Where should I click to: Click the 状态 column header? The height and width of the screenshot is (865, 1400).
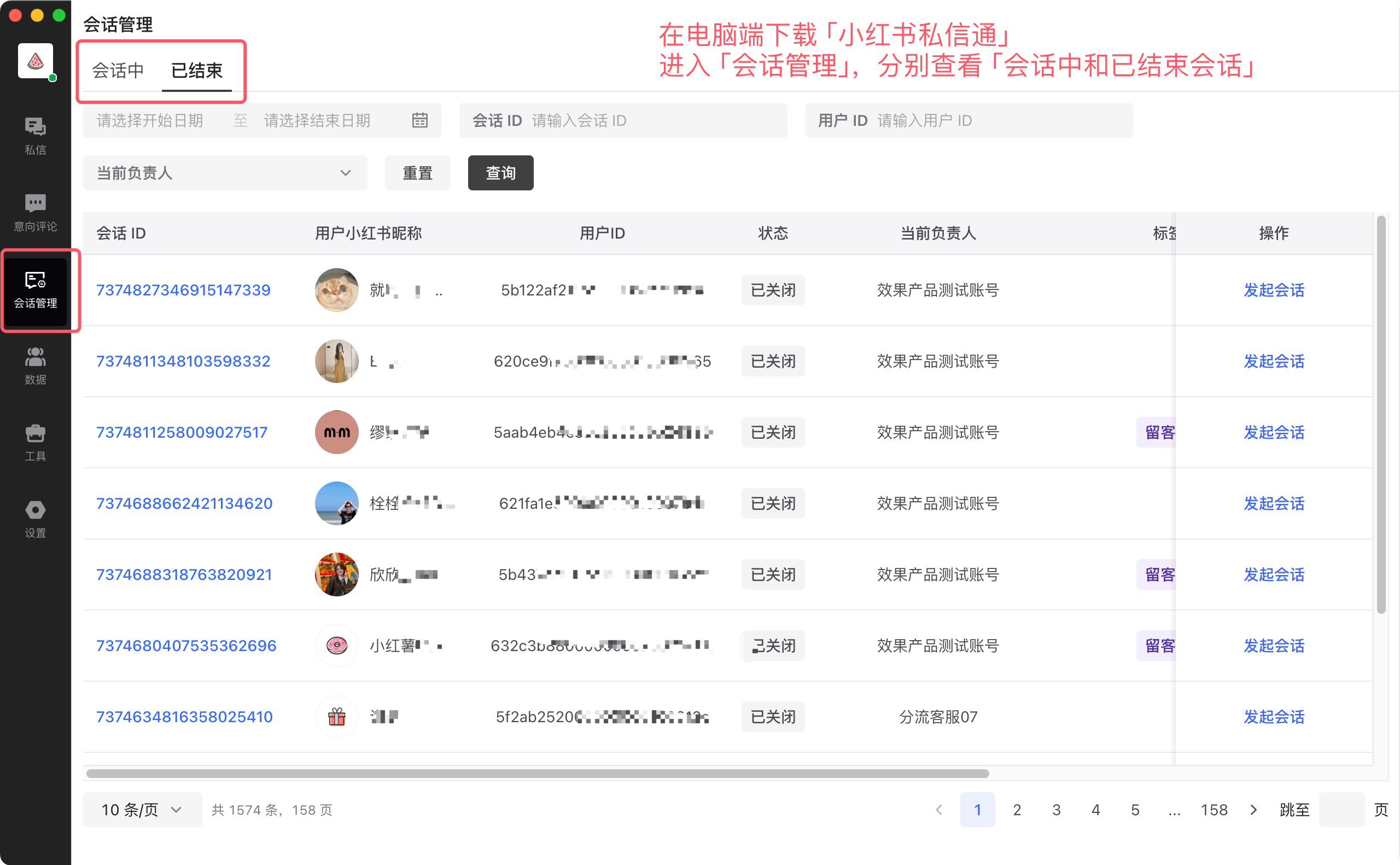tap(772, 233)
